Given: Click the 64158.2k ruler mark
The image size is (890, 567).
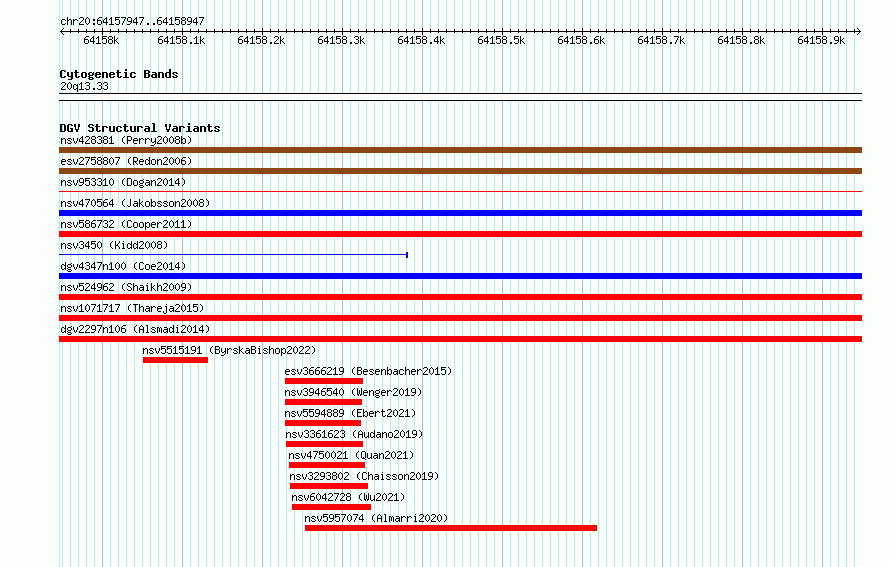Looking at the screenshot, I should 261,40.
